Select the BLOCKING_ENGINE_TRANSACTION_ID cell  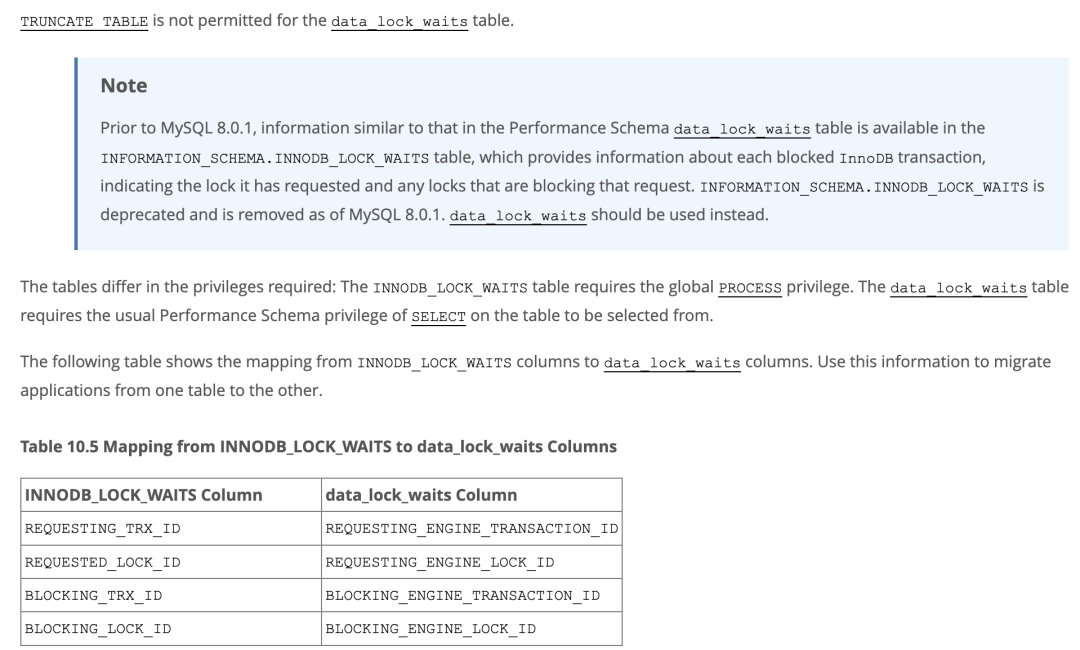tap(462, 595)
